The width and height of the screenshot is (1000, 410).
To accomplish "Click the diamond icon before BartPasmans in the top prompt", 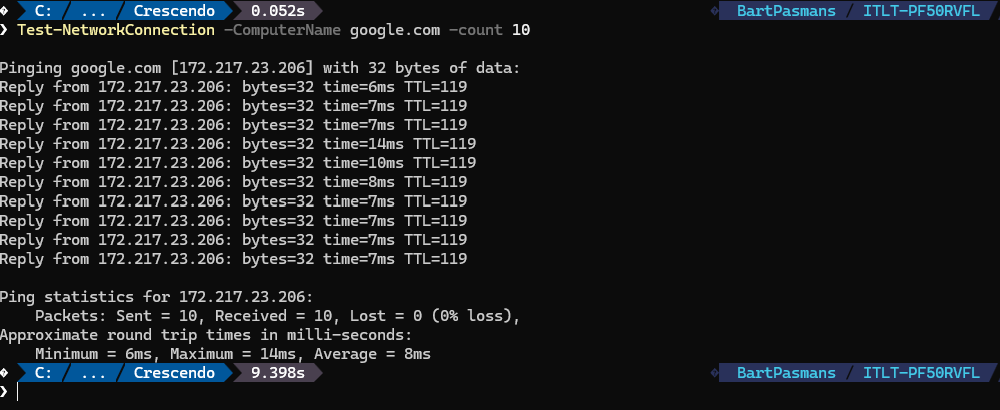I will click(x=714, y=11).
